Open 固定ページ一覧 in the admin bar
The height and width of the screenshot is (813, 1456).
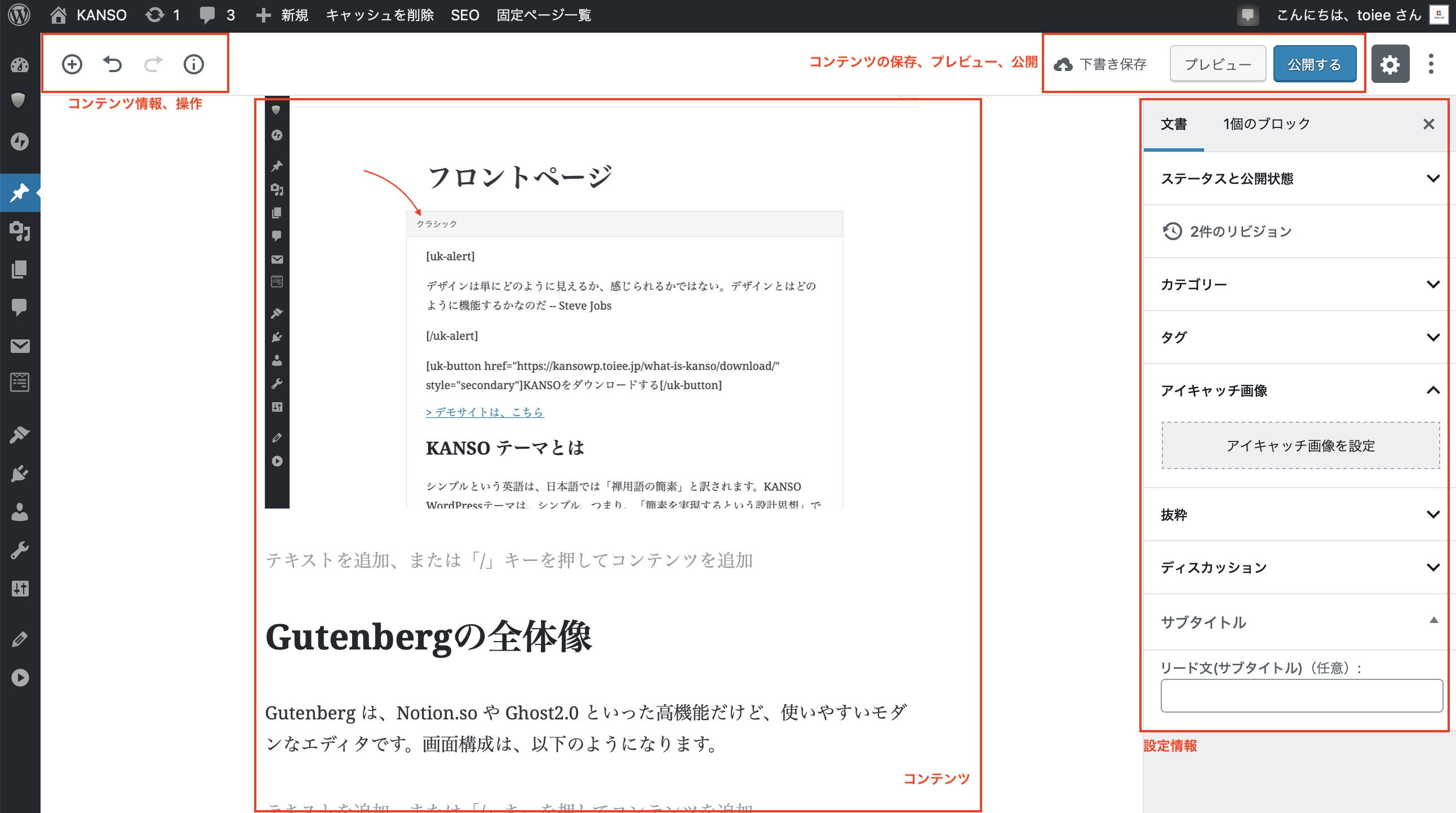click(x=544, y=15)
